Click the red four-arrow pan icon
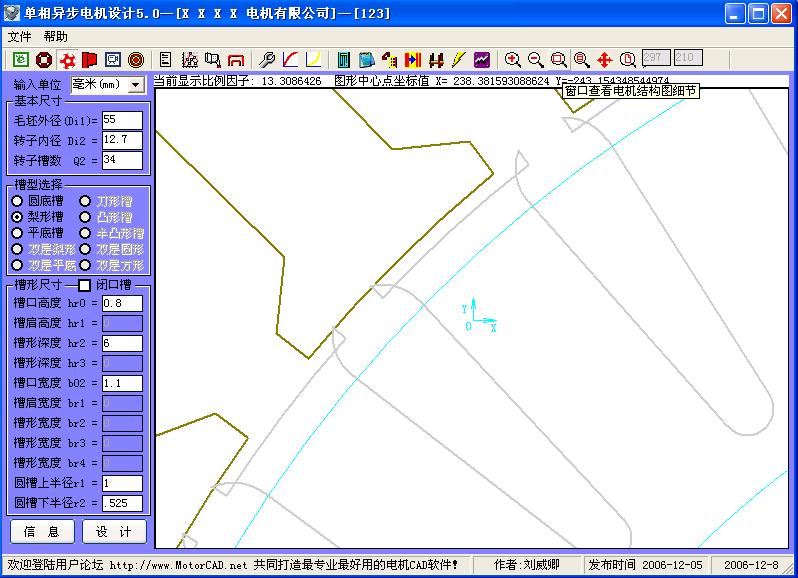Screen dimensions: 798x578 point(605,60)
